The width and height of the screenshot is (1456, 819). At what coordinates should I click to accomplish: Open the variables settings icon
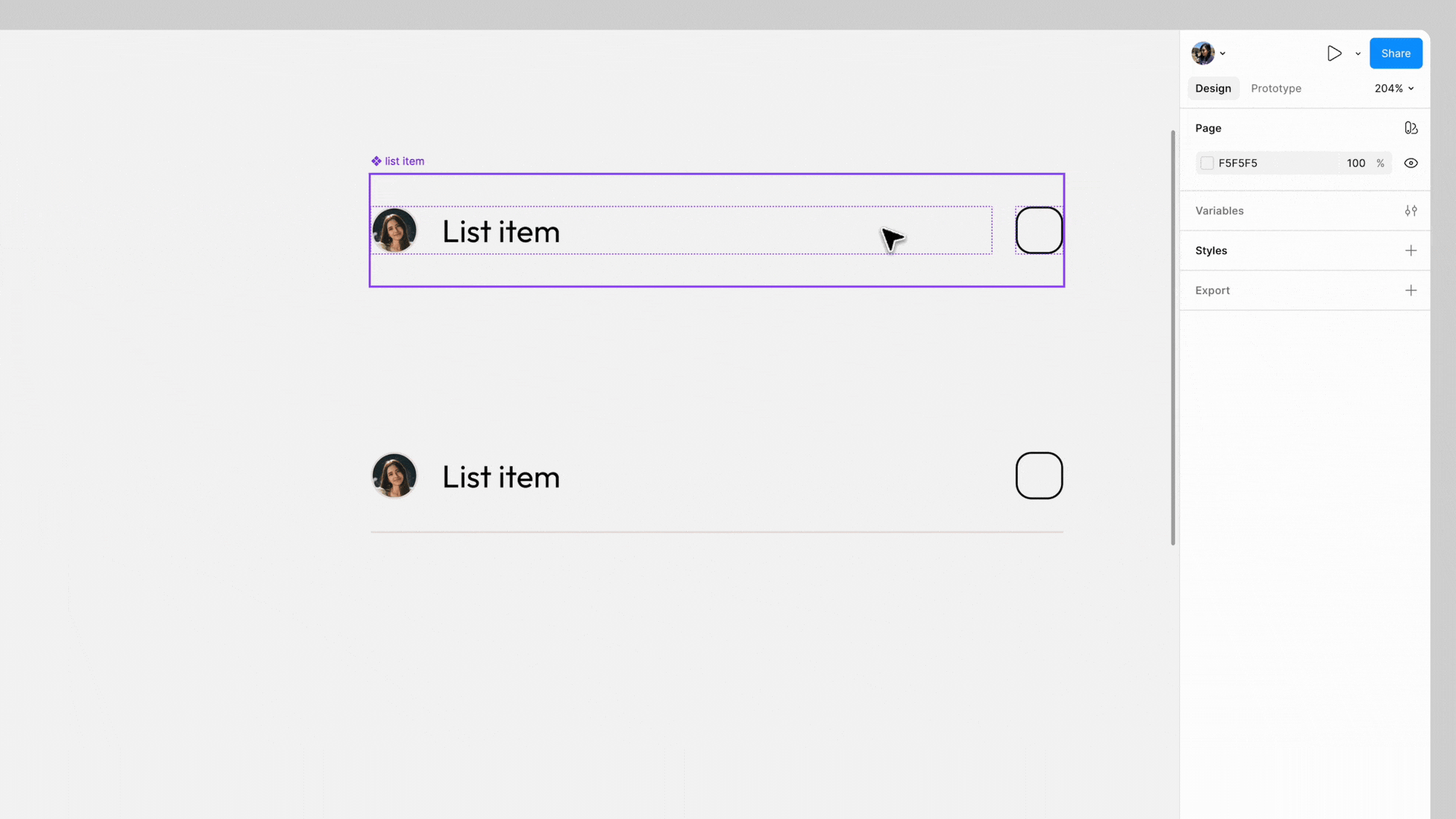(1410, 211)
